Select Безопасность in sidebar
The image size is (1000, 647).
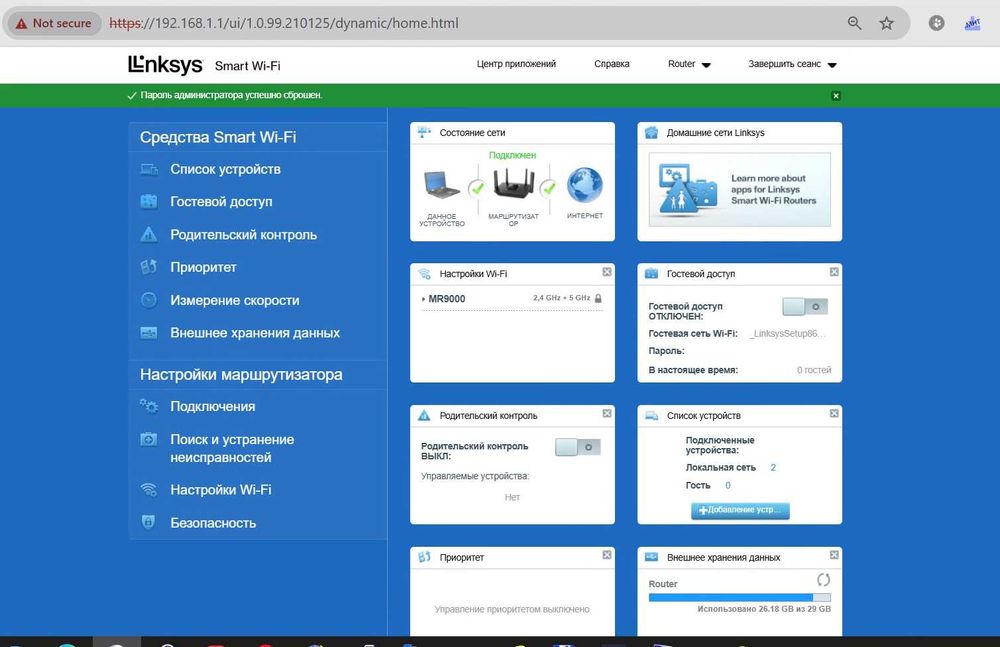click(x=213, y=523)
